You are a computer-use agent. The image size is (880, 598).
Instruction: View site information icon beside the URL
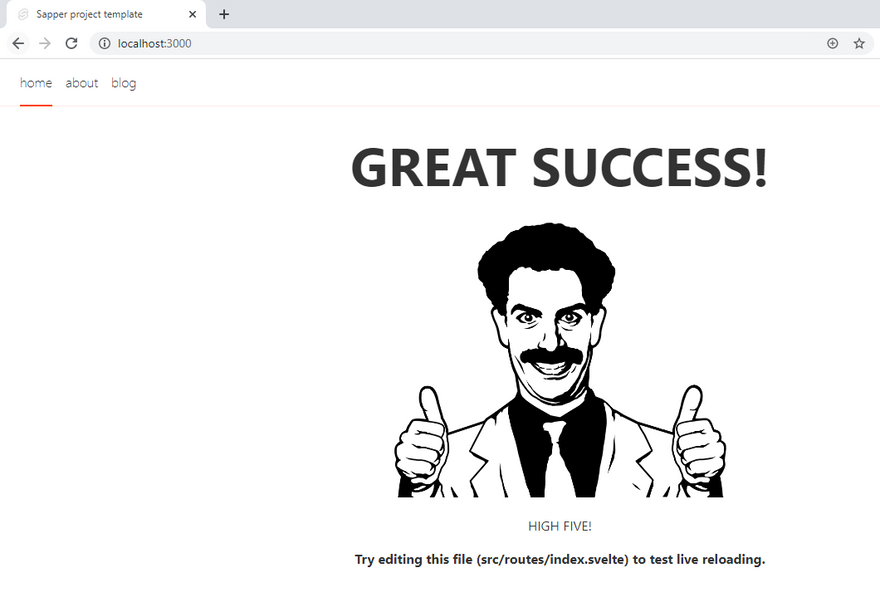[104, 43]
